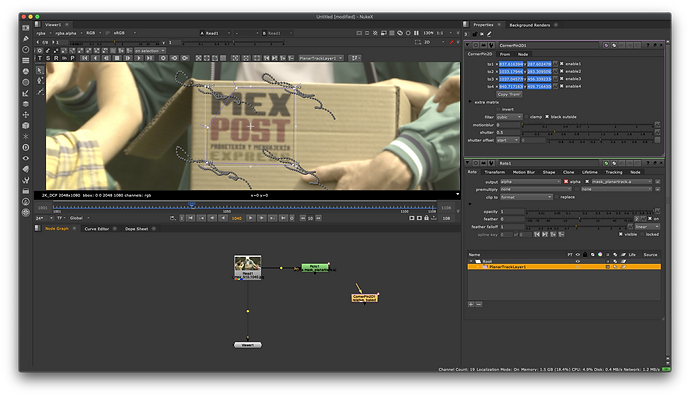This screenshot has height=397, width=690.
Task: Click the wrench icon in CornerPin2D1 header
Action: click(x=491, y=45)
